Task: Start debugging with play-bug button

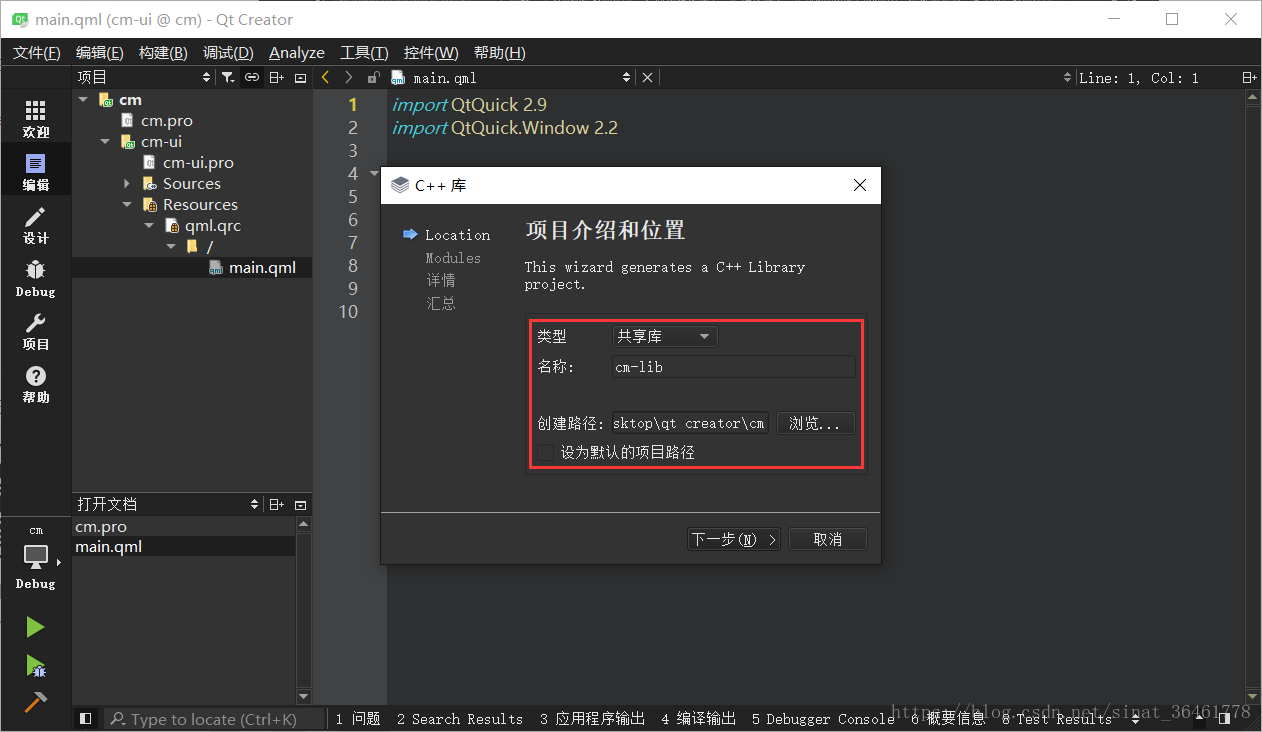Action: click(x=35, y=665)
